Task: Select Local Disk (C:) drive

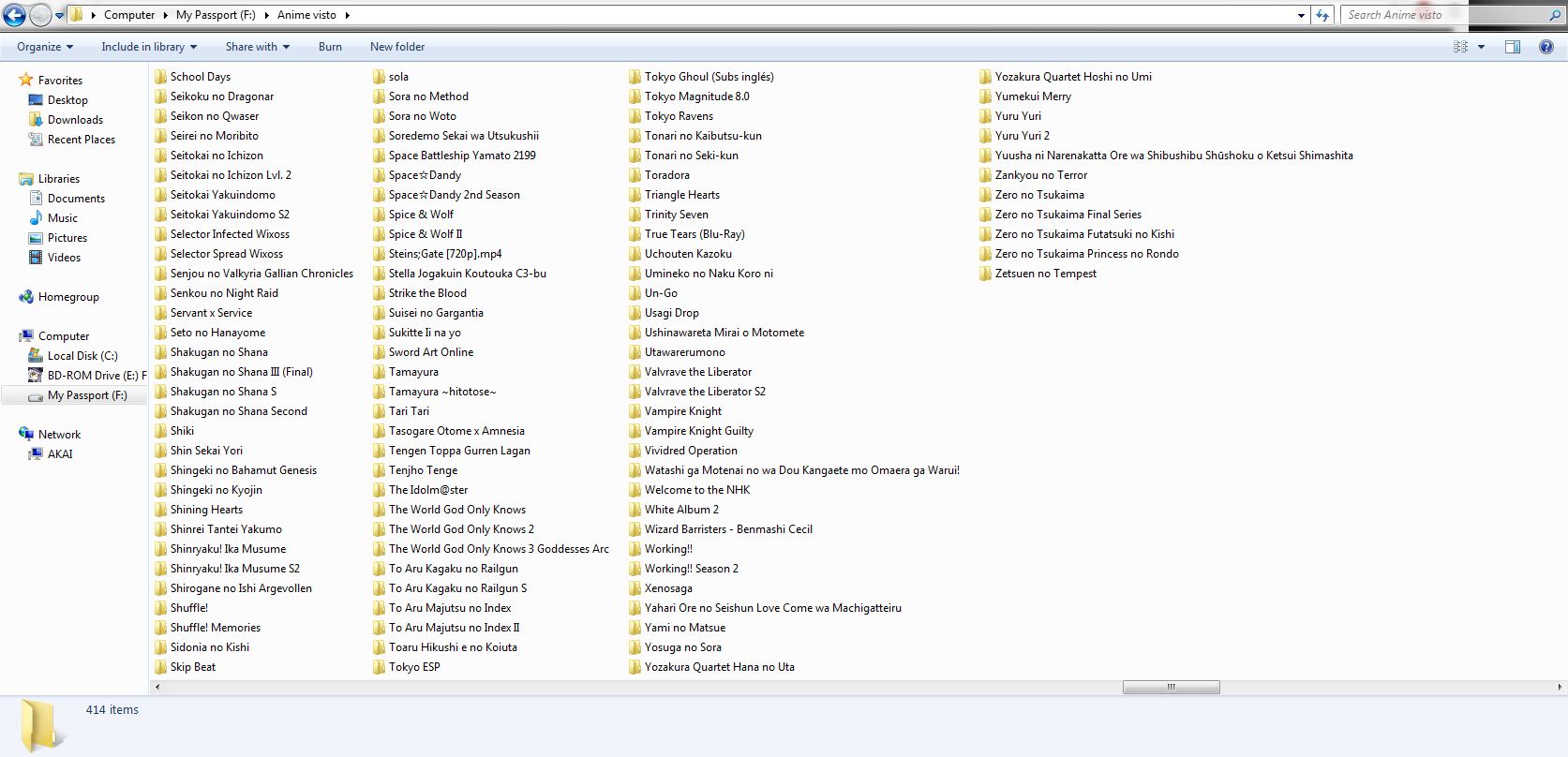Action: pos(82,356)
